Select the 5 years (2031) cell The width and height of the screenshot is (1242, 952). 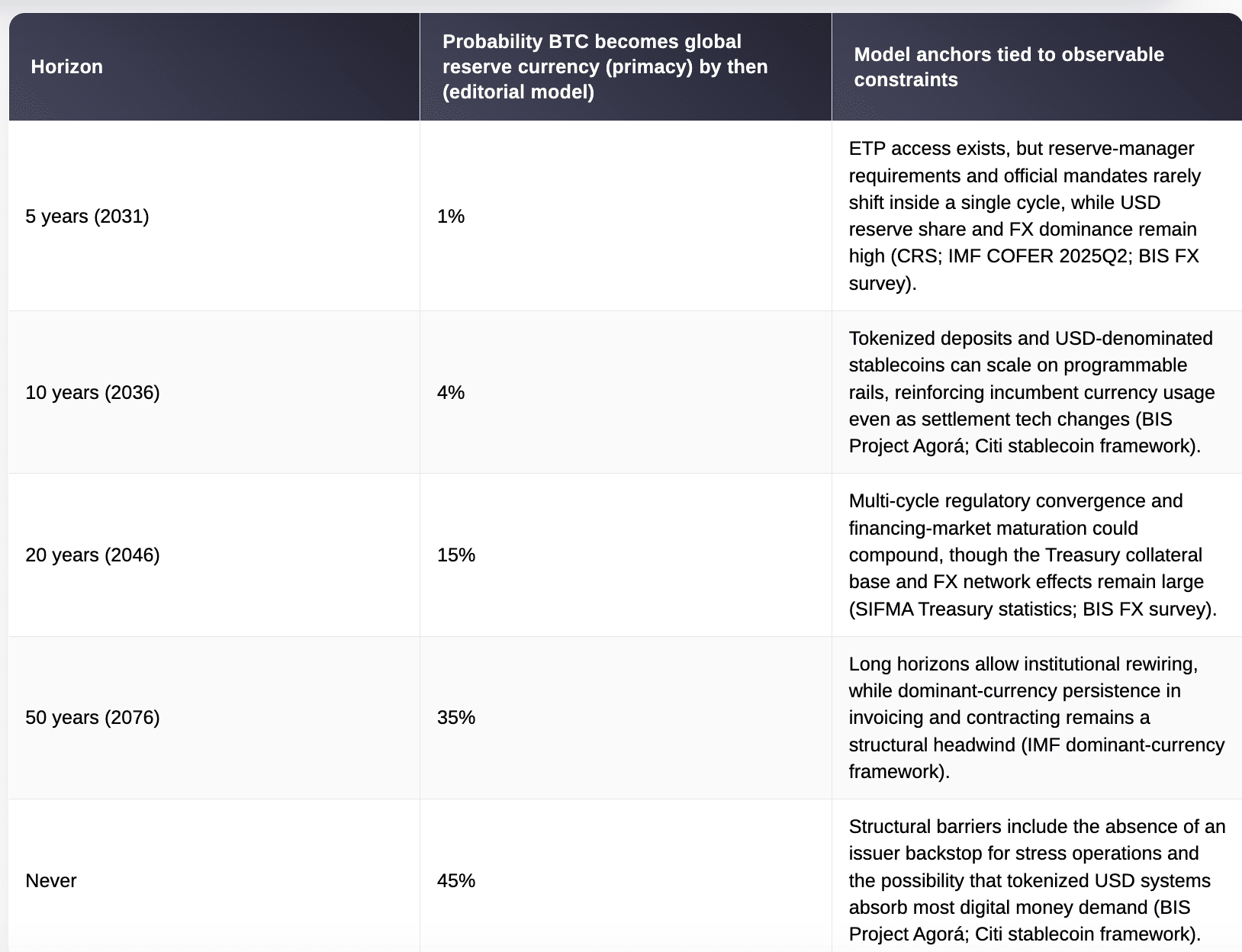tap(87, 217)
